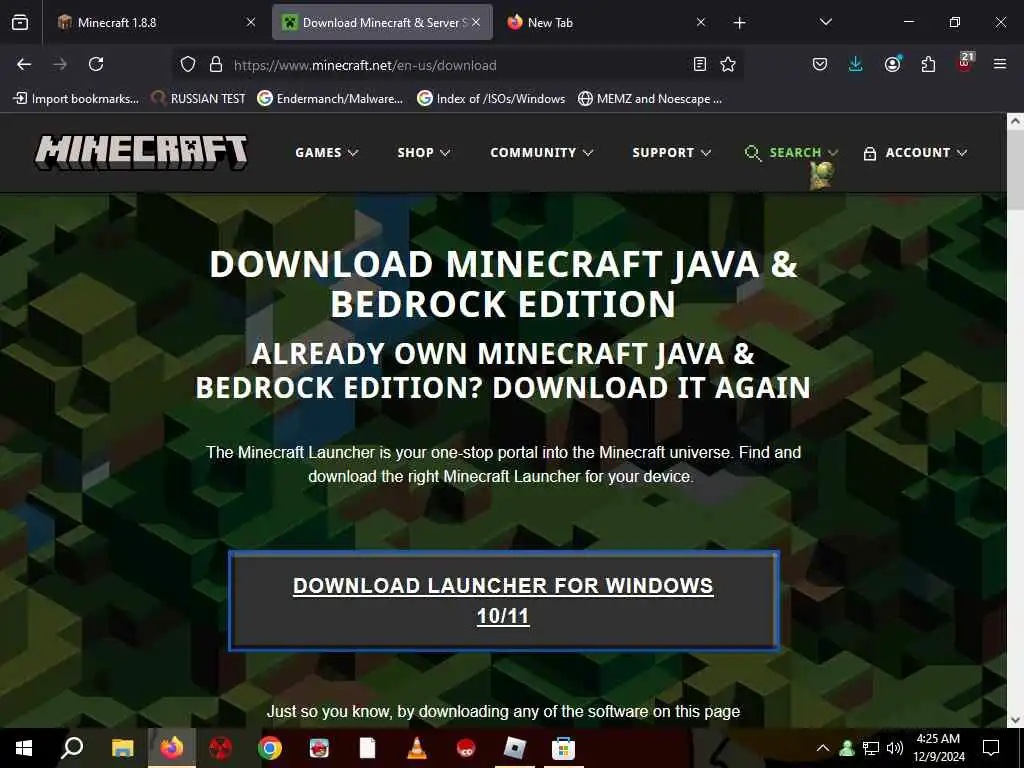1024x768 pixels.
Task: Open the Endermanch/Malware bookmark
Action: tap(330, 99)
